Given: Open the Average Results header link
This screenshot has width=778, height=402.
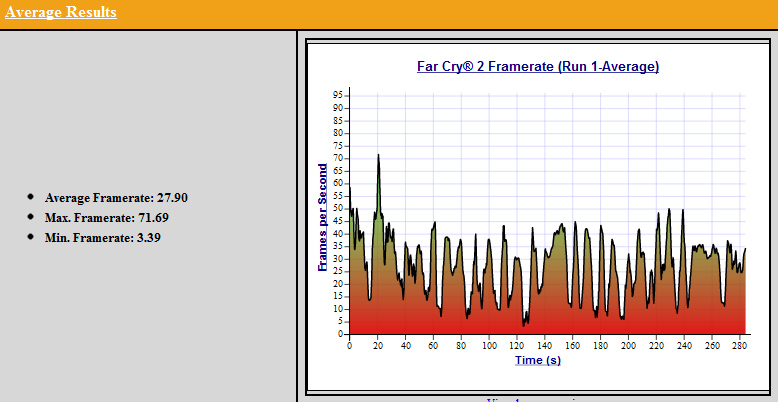Looking at the screenshot, I should [x=60, y=13].
